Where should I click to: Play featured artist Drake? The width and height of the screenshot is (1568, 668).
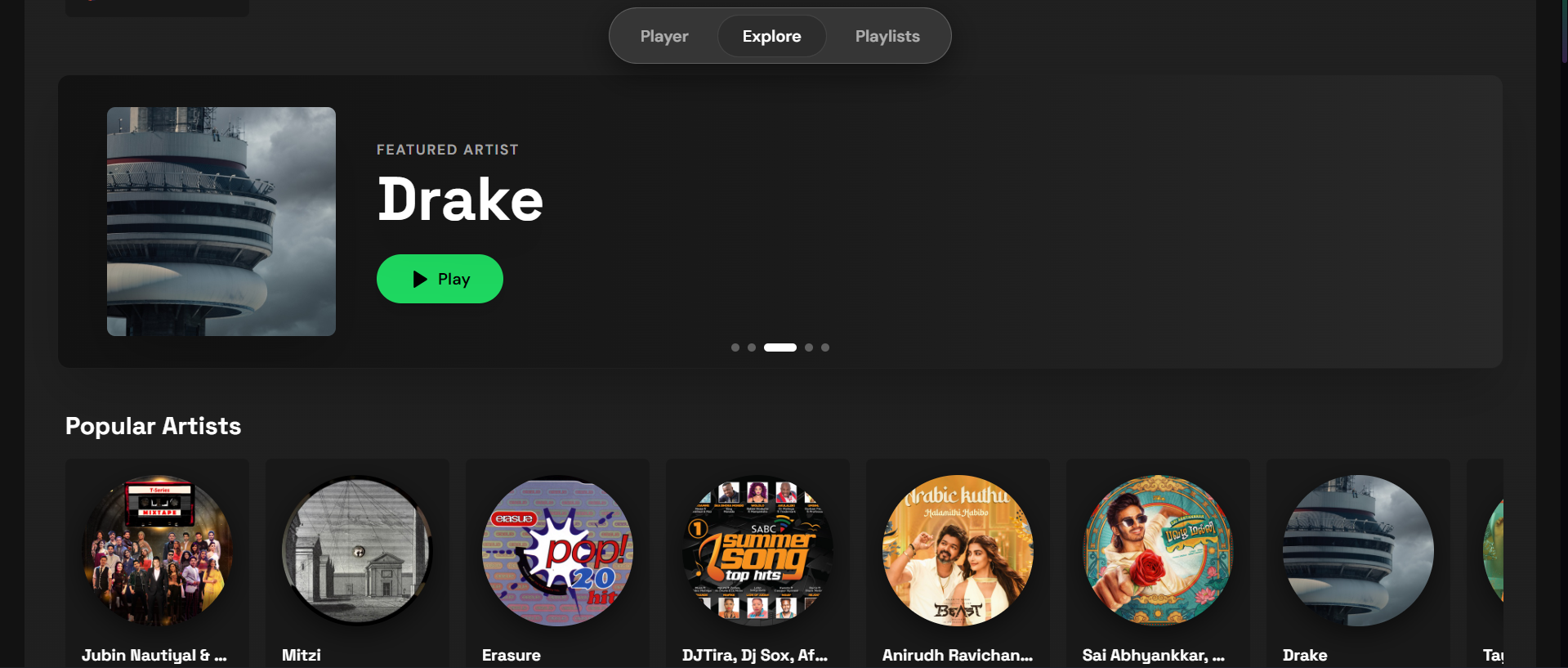coord(440,279)
